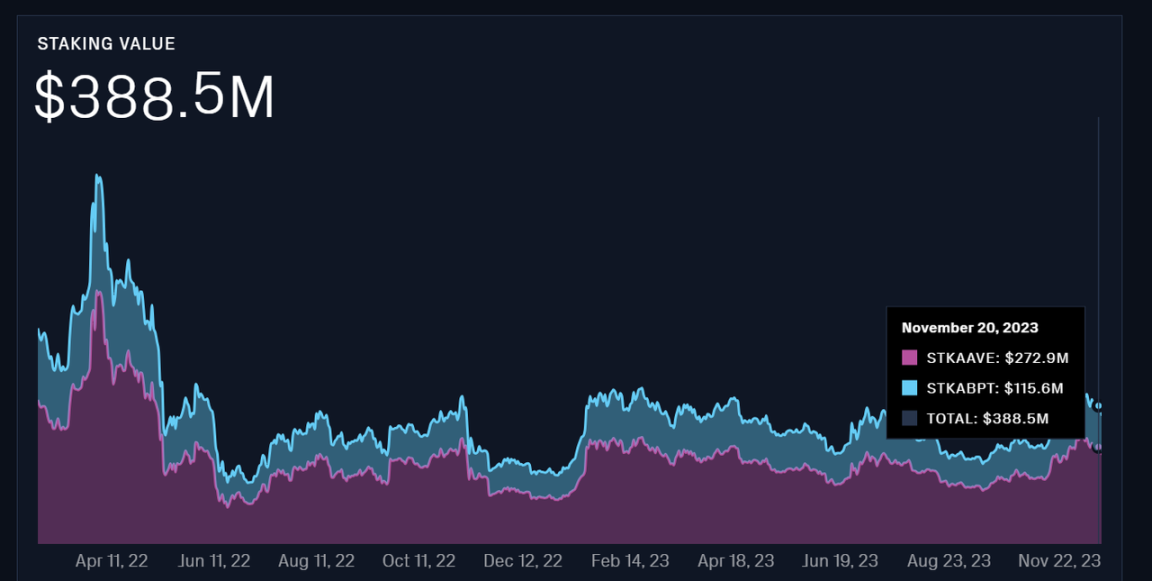The height and width of the screenshot is (581, 1152).
Task: Select the lower hover marker on pink line
Action: coord(1099,449)
